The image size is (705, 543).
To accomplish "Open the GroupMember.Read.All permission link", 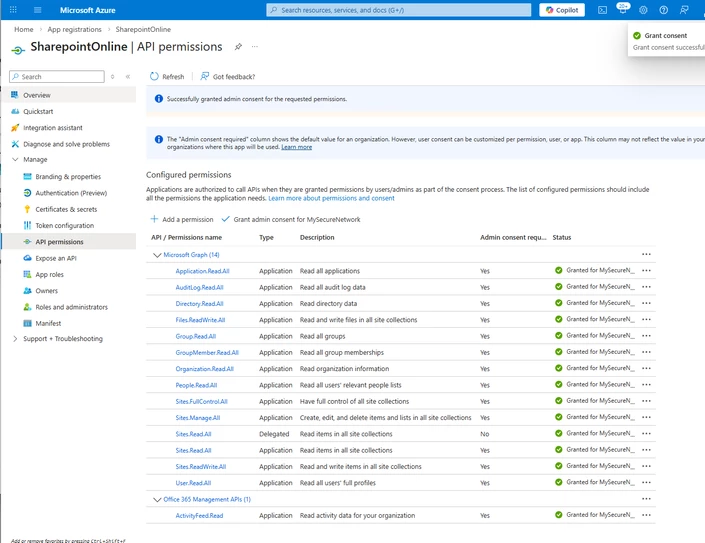I will coord(207,352).
